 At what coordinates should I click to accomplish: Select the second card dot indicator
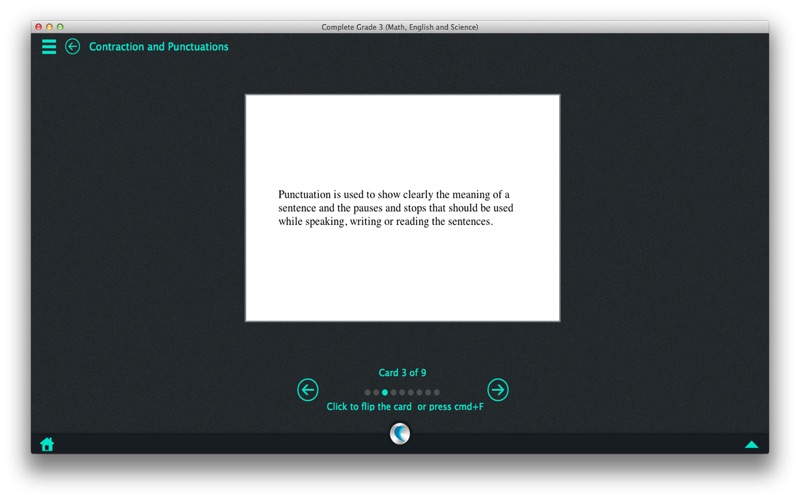pyautogui.click(x=376, y=392)
